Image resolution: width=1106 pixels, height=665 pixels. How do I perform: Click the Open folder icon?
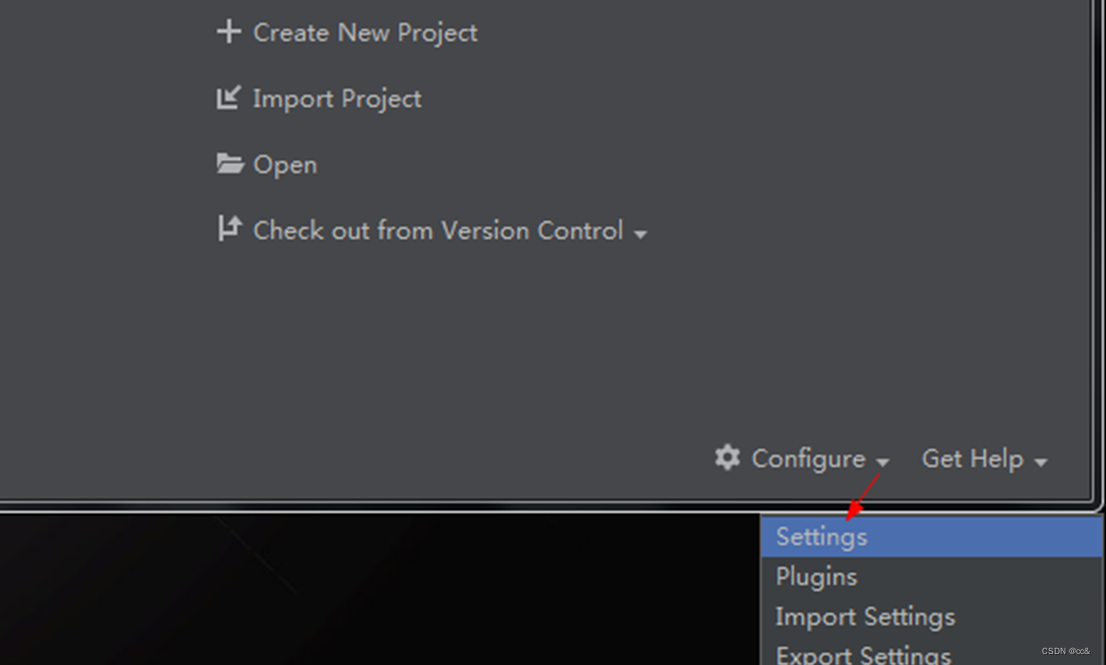click(228, 163)
